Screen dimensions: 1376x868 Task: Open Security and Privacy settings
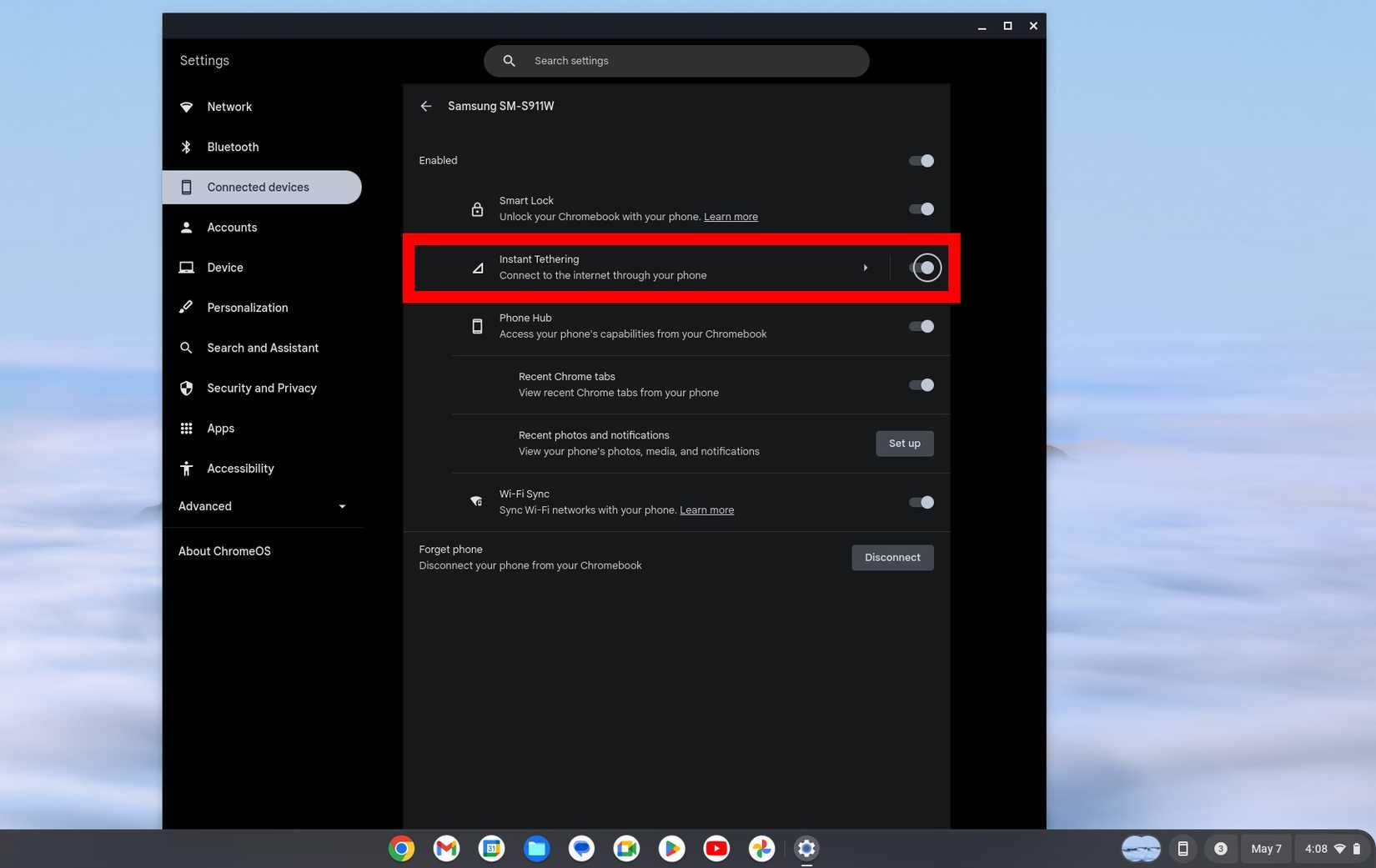click(261, 388)
